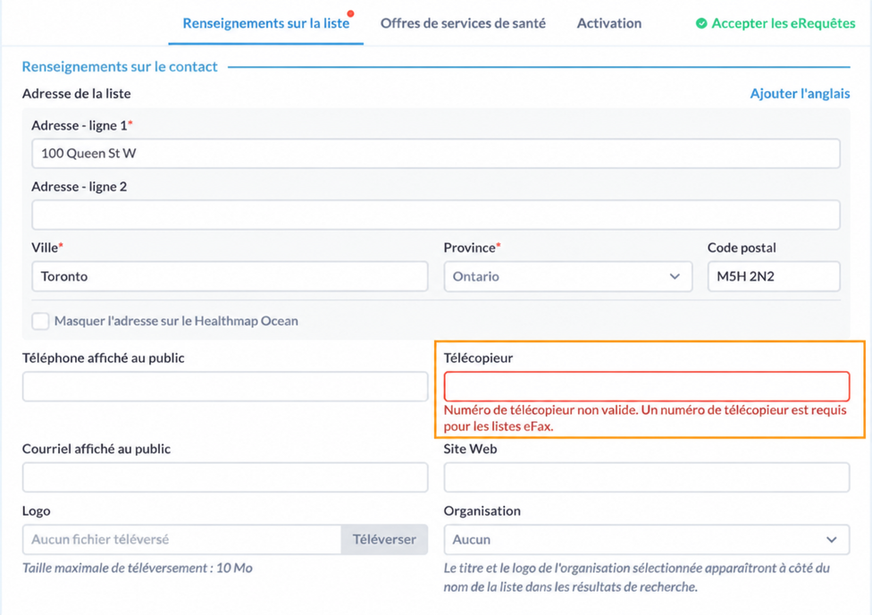Screen dimensions: 872x615
Task: Click the Téléverser logo button
Action: click(x=384, y=539)
